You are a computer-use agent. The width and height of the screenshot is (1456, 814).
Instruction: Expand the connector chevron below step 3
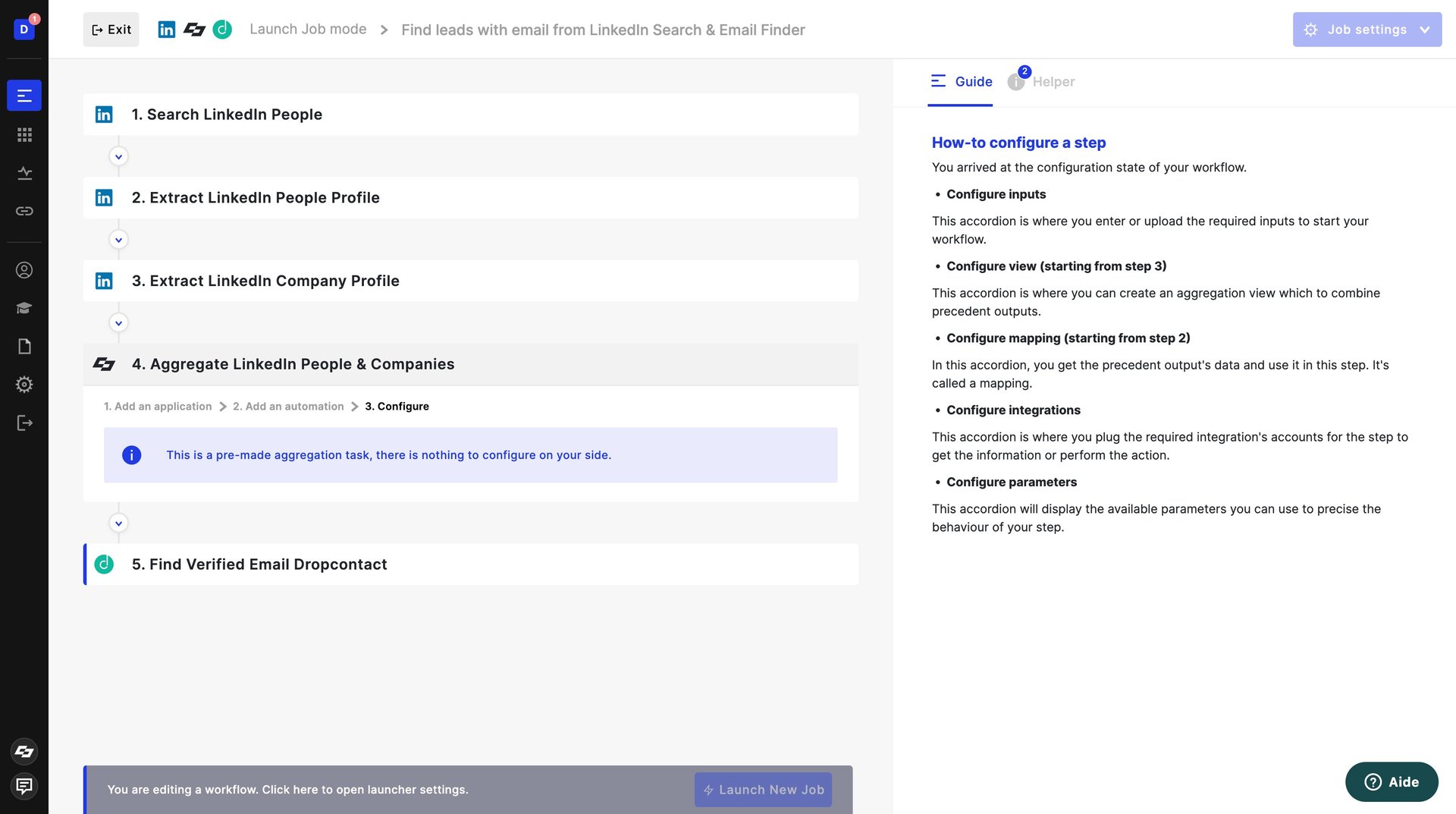point(118,323)
